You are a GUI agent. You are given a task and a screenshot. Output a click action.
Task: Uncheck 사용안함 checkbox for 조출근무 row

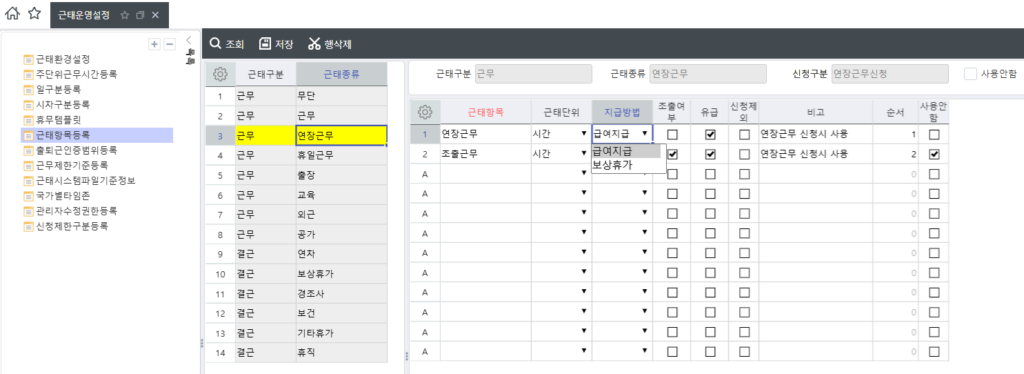click(x=935, y=155)
